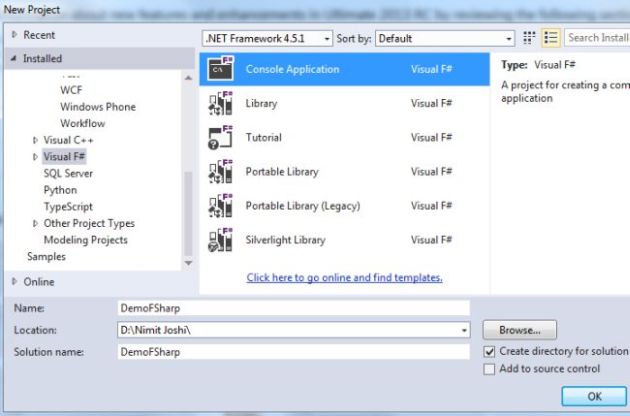
Task: Select WCF in the template tree
Action: click(x=71, y=90)
